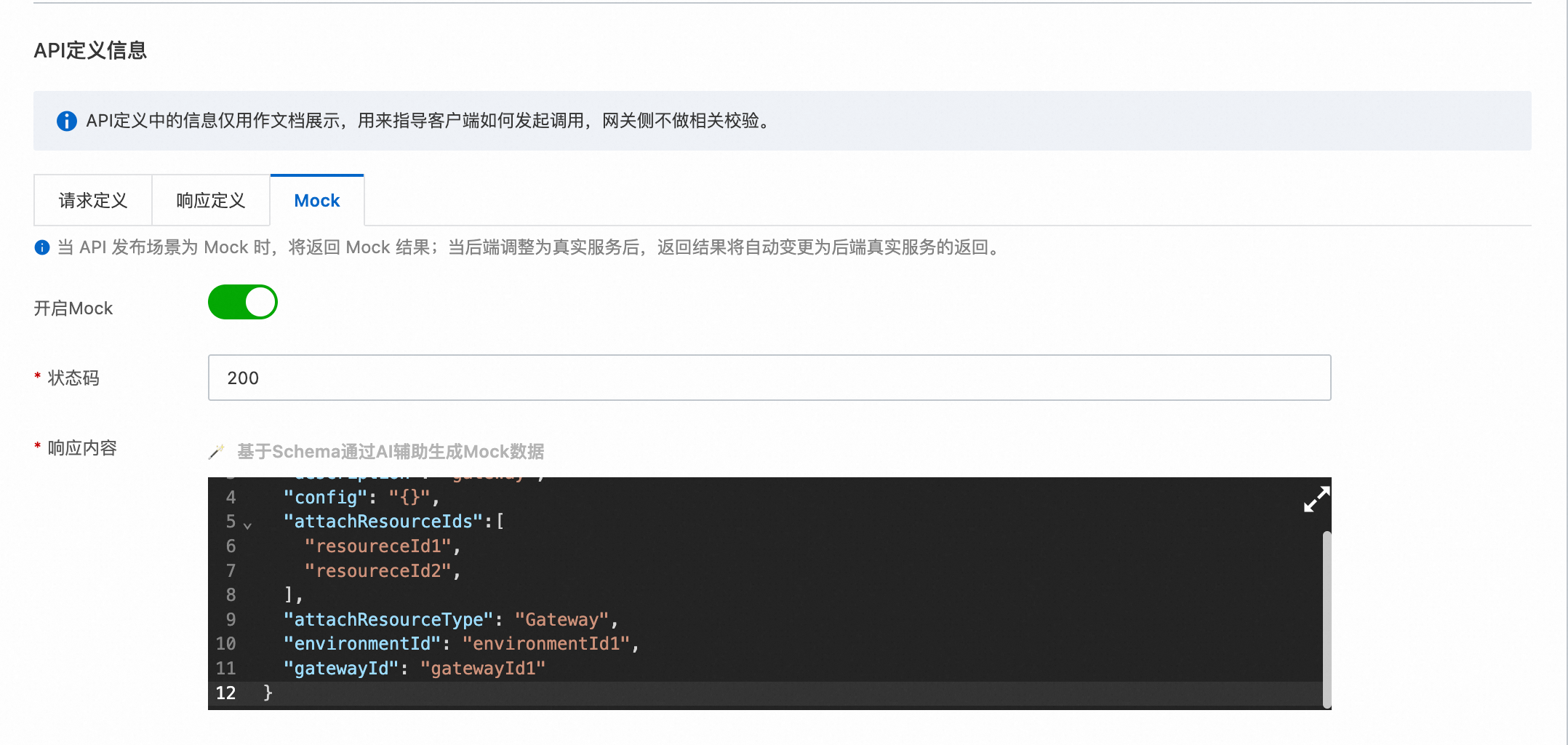1568x745 pixels.
Task: Expand the code editor to fullscreen
Action: coord(1316,499)
